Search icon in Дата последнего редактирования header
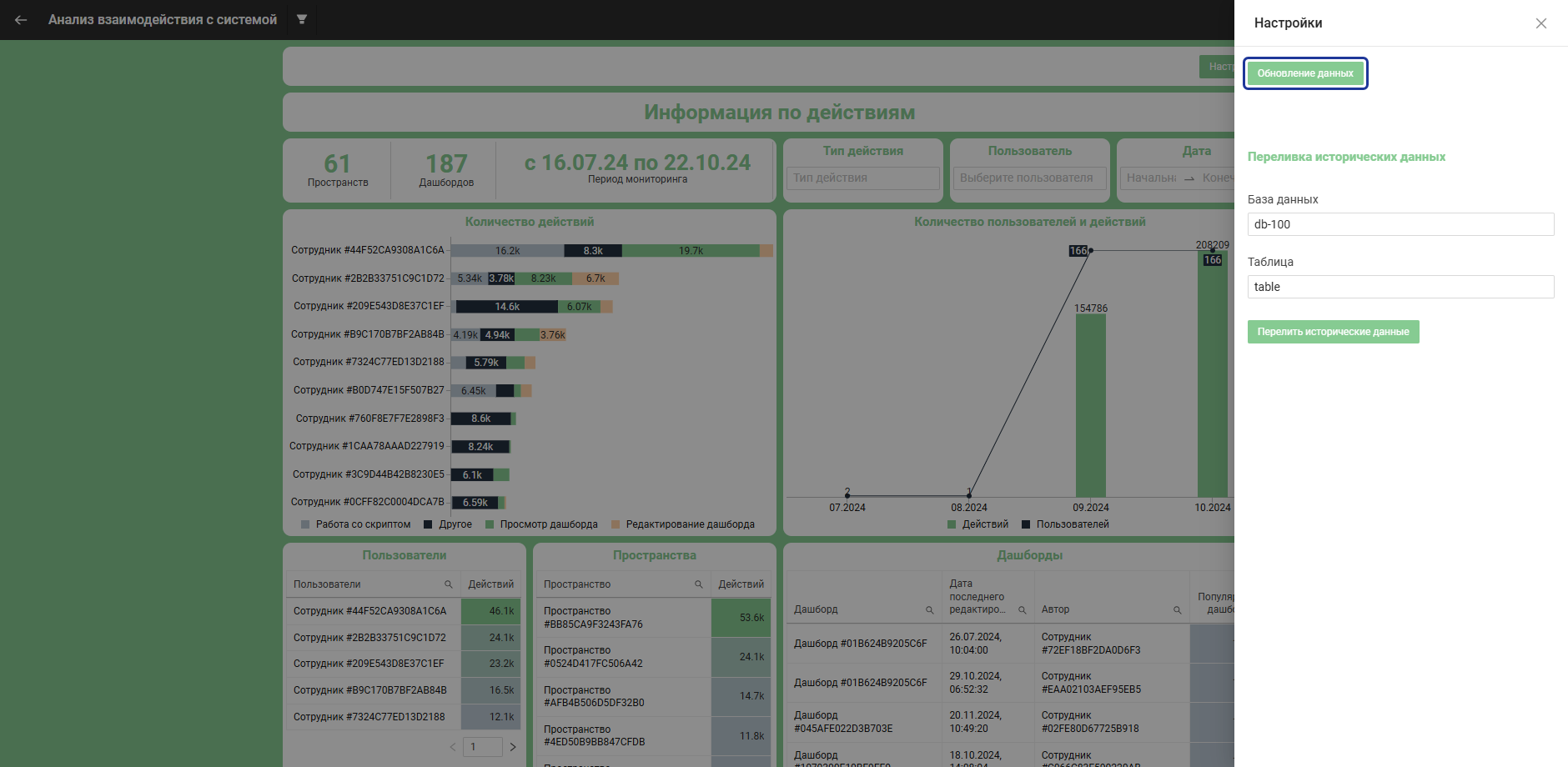1568x767 pixels. pyautogui.click(x=1022, y=610)
